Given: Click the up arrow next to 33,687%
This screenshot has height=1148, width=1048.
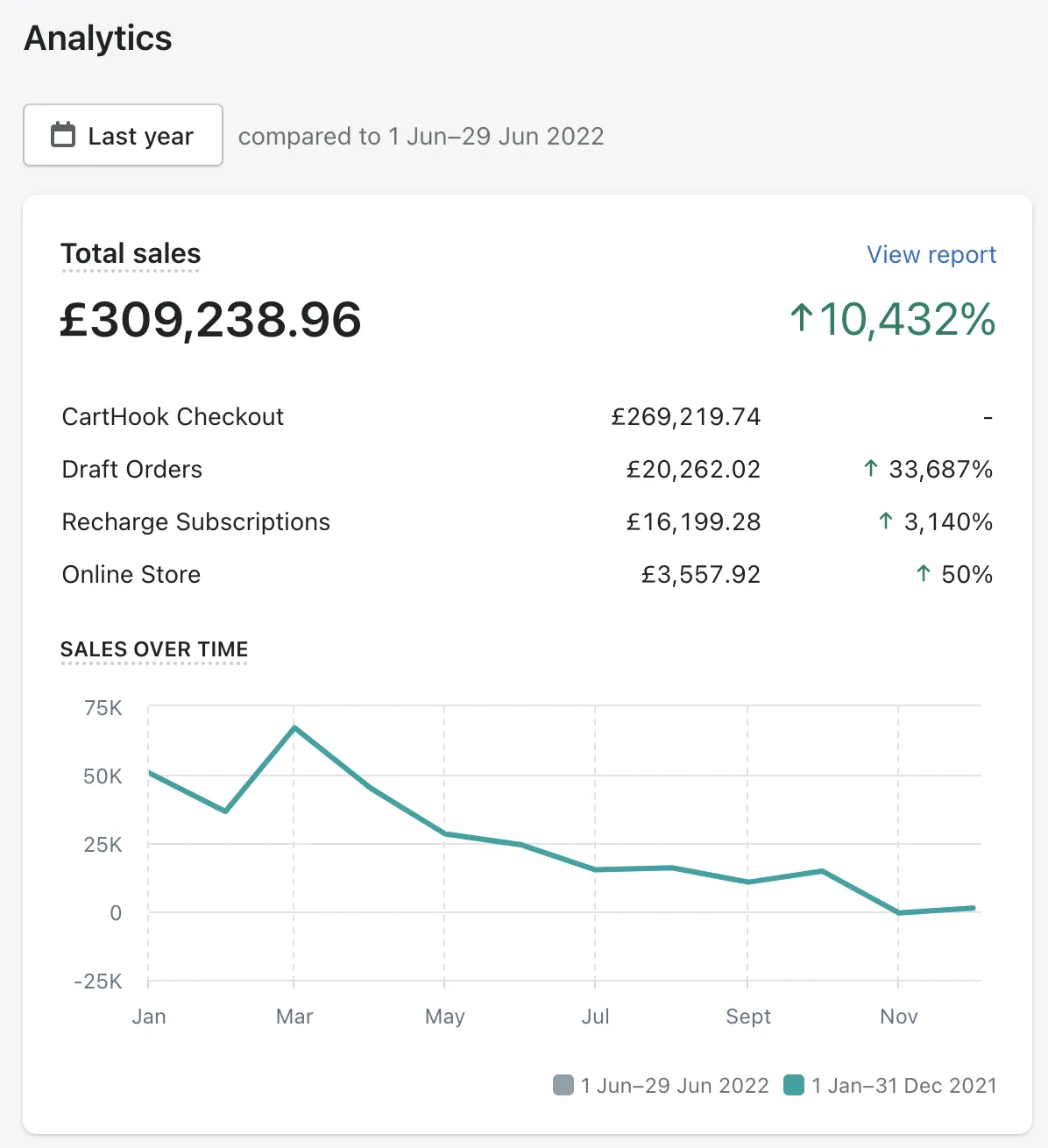Looking at the screenshot, I should (x=870, y=469).
